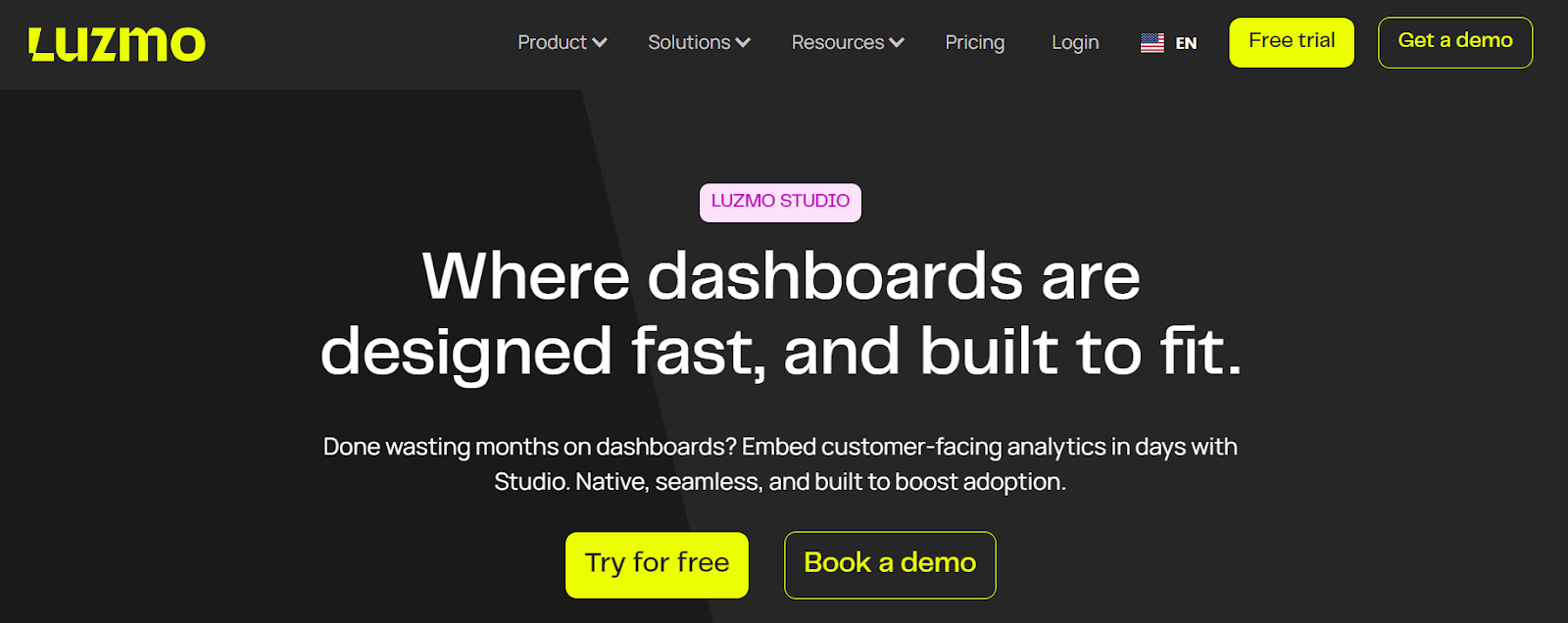Switch language using EN selector
The height and width of the screenshot is (623, 1568).
point(1186,43)
